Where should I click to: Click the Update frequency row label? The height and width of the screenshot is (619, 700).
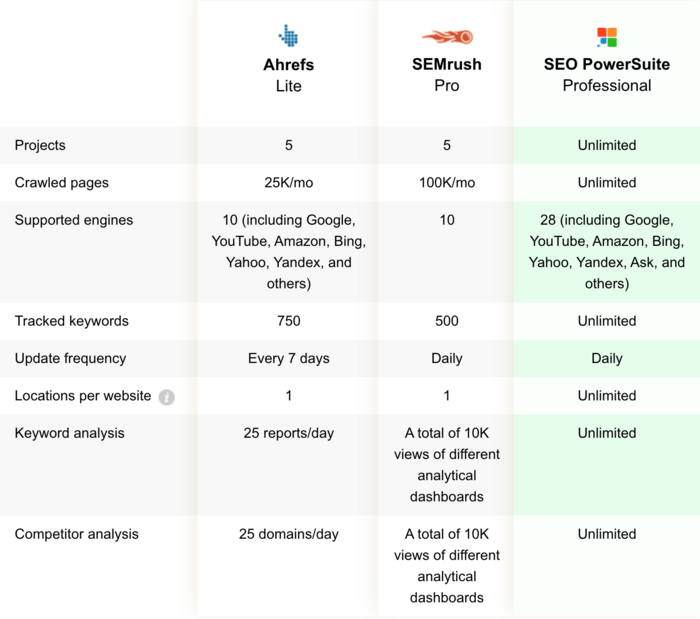pyautogui.click(x=72, y=358)
